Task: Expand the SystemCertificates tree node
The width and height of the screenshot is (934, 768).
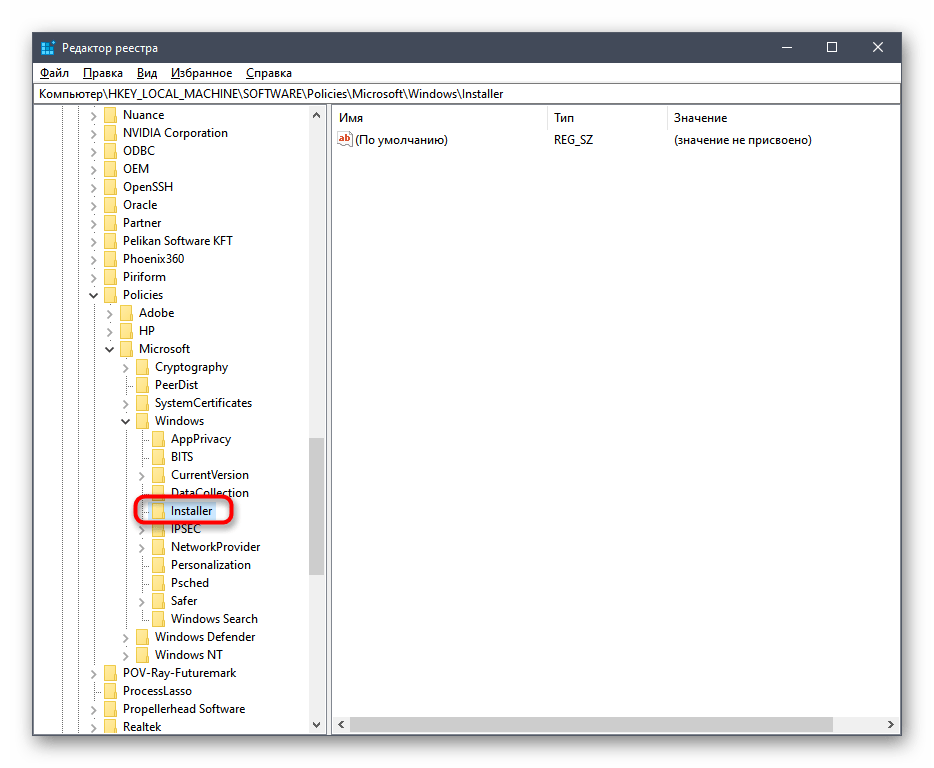Action: pos(126,403)
